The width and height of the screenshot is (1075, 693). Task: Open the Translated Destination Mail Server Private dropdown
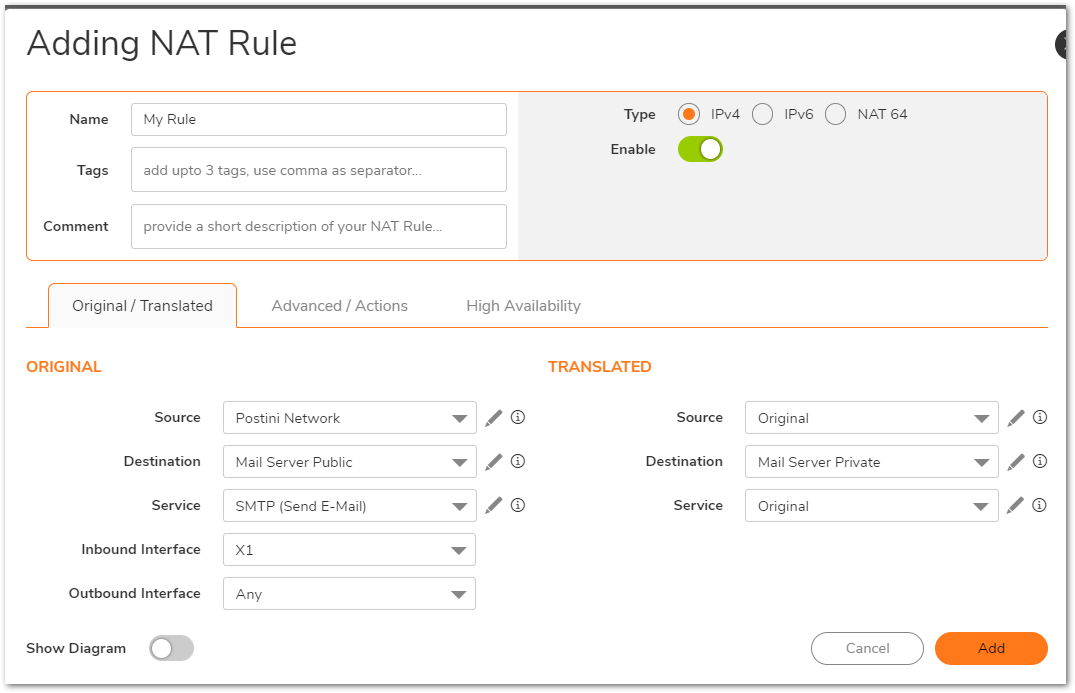click(x=872, y=462)
